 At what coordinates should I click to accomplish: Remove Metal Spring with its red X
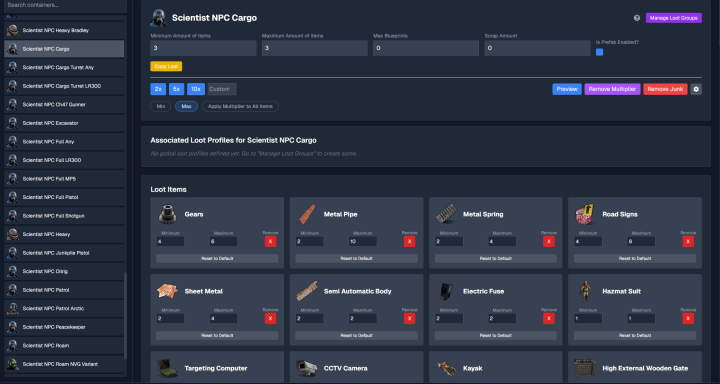pos(549,242)
